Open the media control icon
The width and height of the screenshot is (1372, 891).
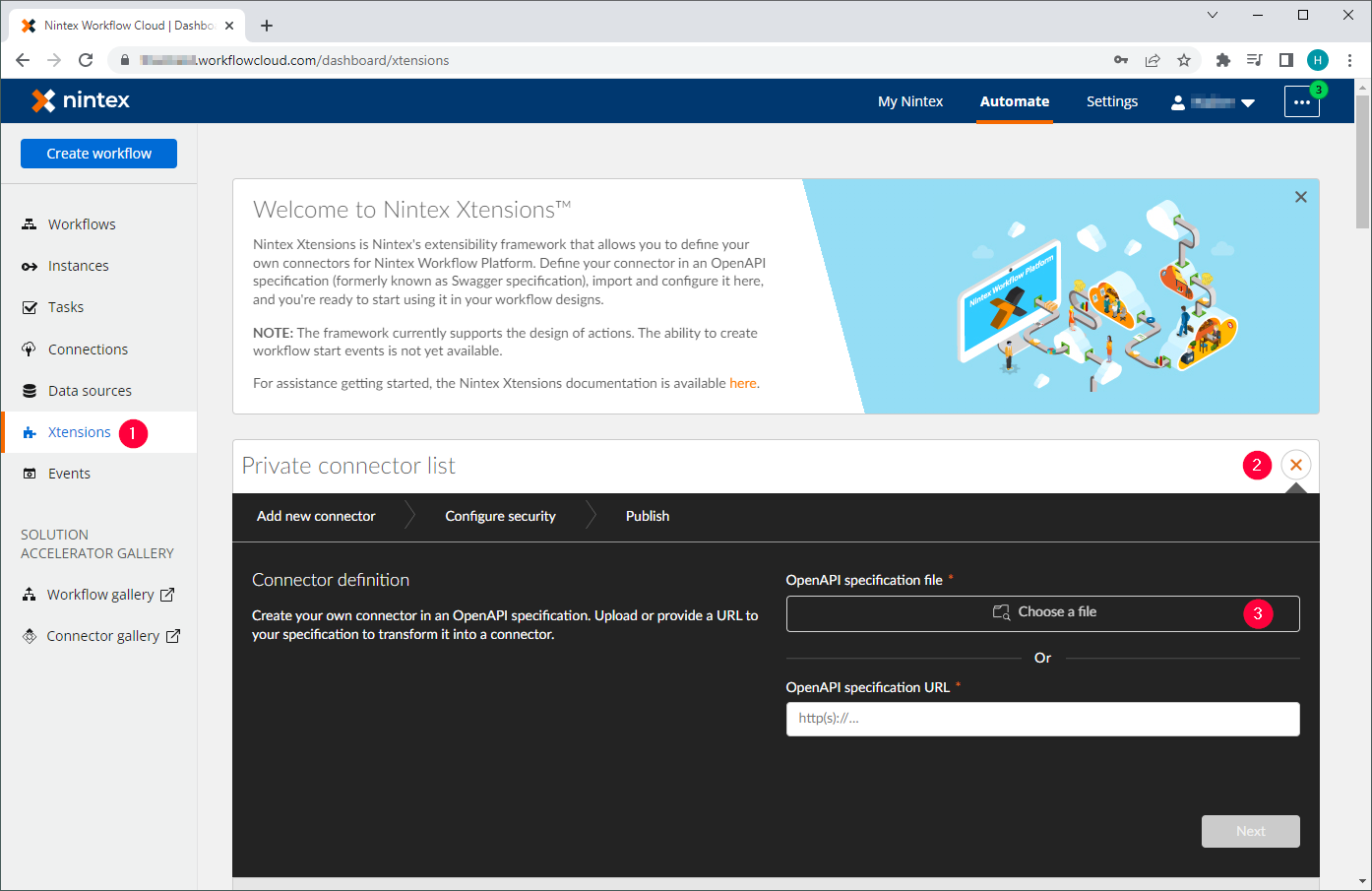click(x=1254, y=60)
